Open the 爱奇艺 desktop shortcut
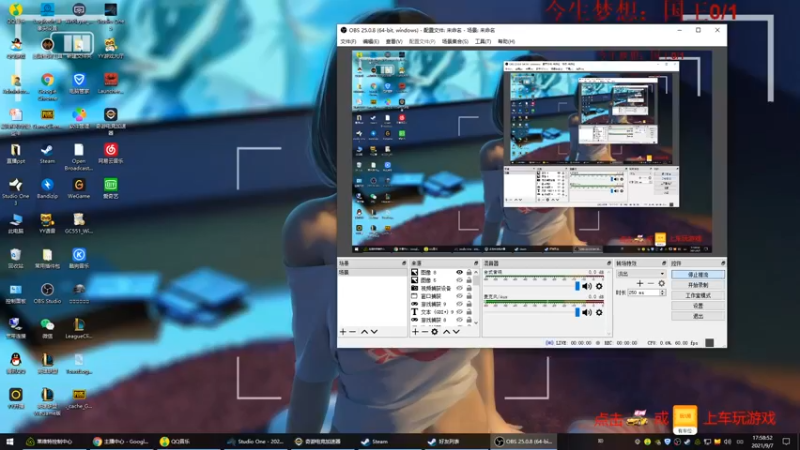The image size is (800, 450). pos(111,189)
